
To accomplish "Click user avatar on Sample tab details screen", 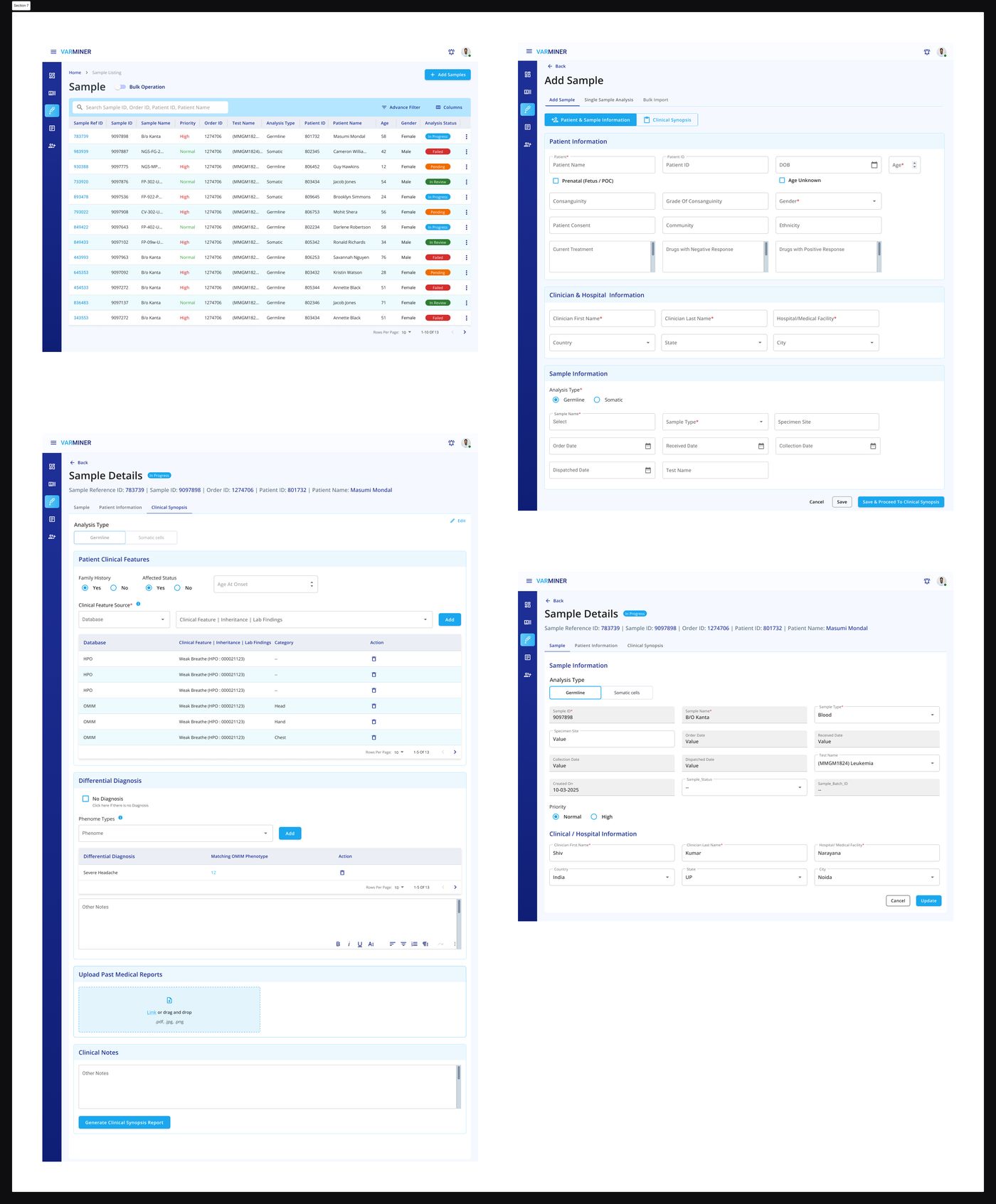I will (942, 581).
